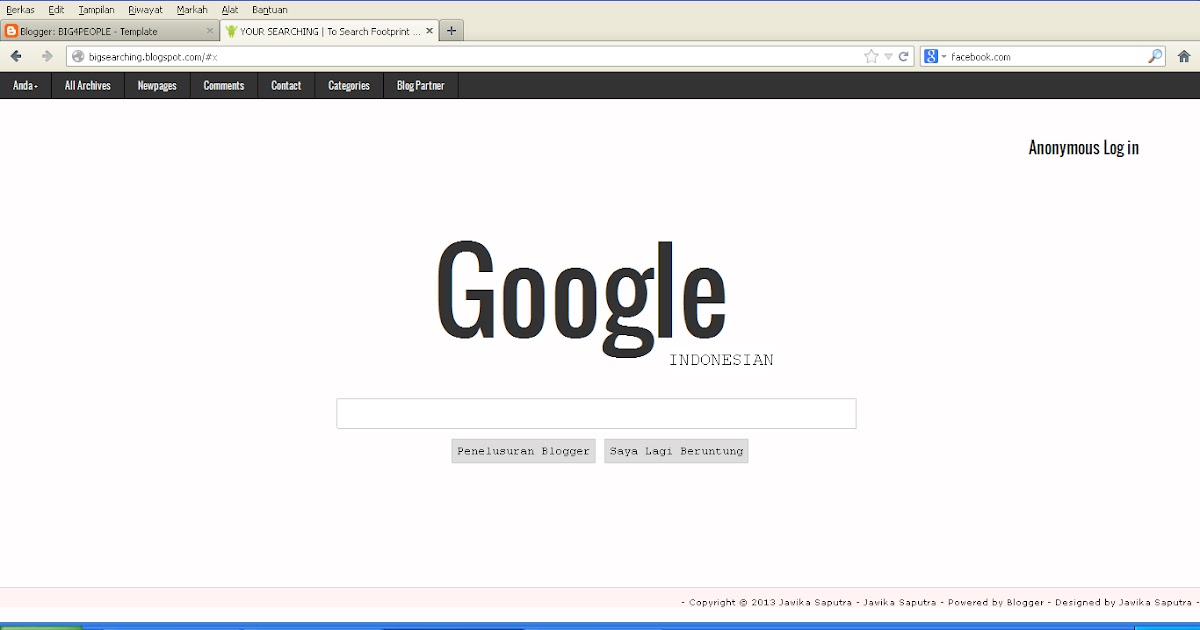Click Contact in the navigation bar
Viewport: 1200px width, 630px height.
(x=286, y=86)
